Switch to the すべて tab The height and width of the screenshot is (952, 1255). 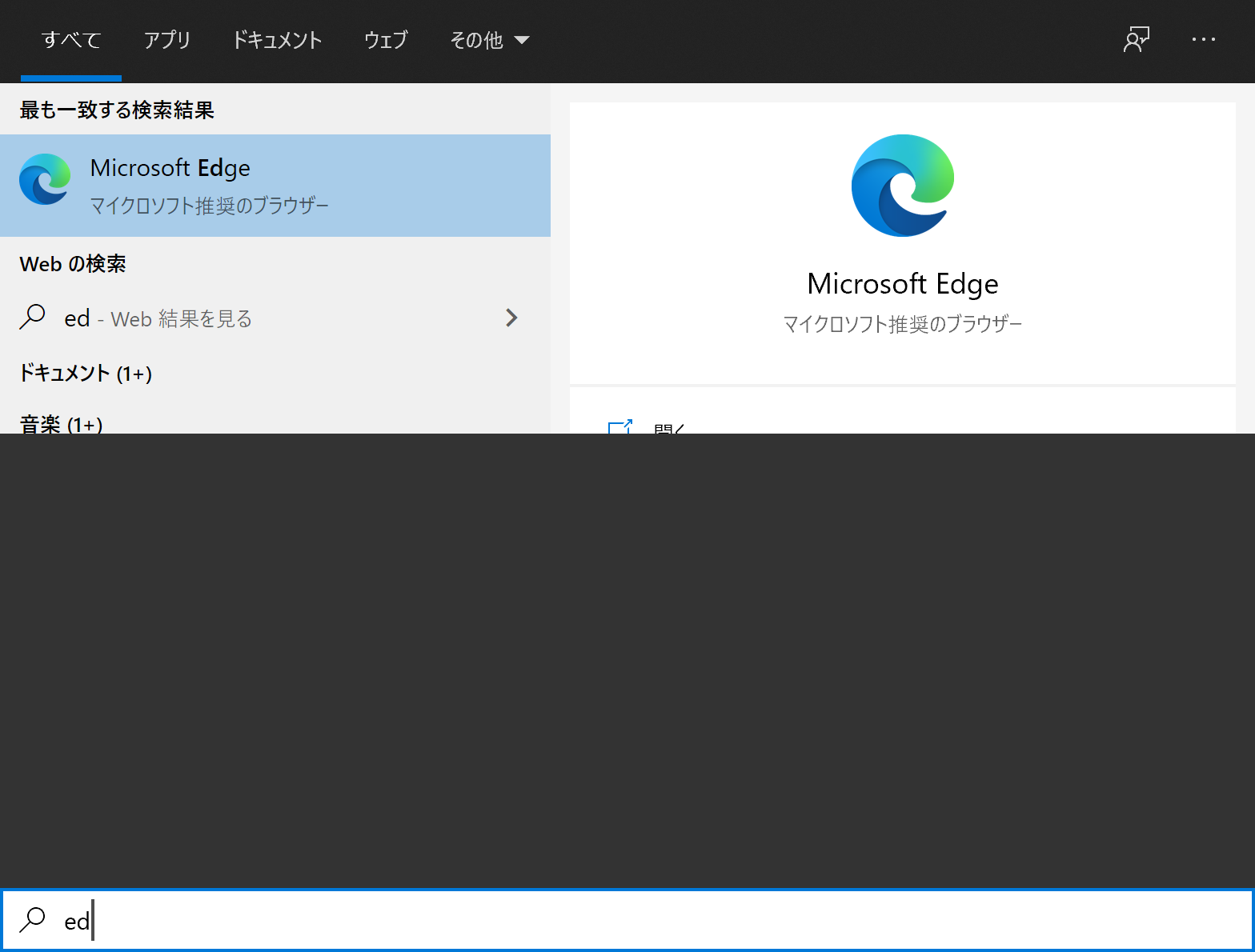pos(71,40)
